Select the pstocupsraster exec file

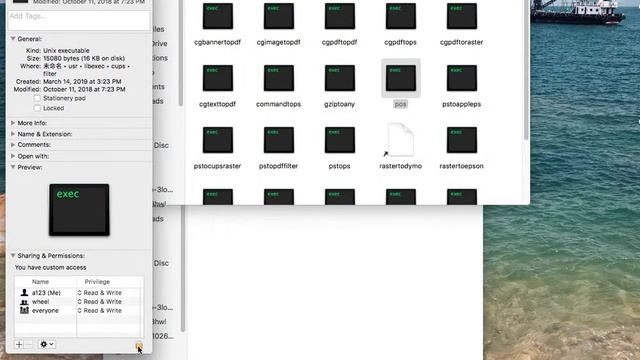[x=218, y=140]
